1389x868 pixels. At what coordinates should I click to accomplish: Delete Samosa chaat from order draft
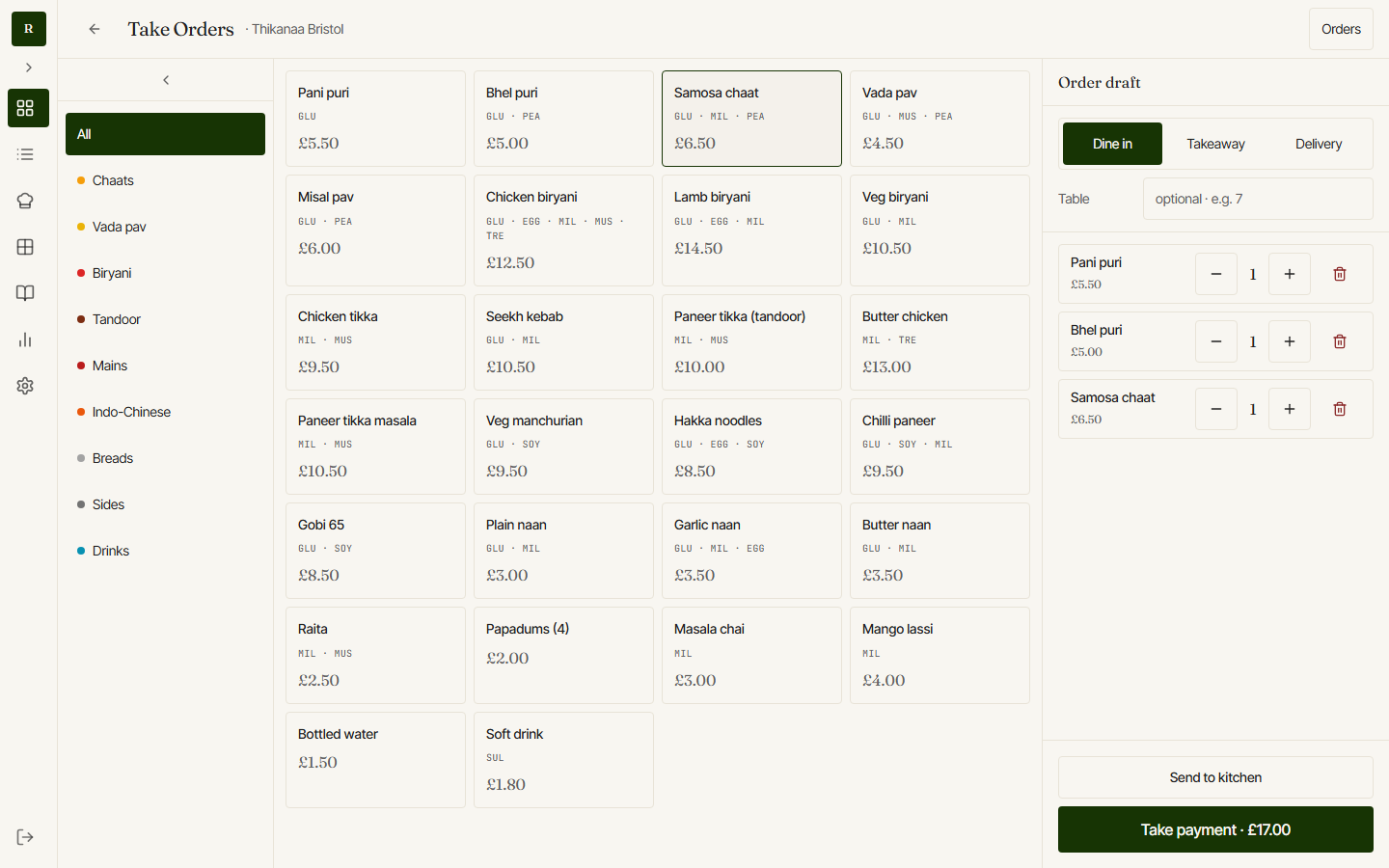coord(1340,409)
